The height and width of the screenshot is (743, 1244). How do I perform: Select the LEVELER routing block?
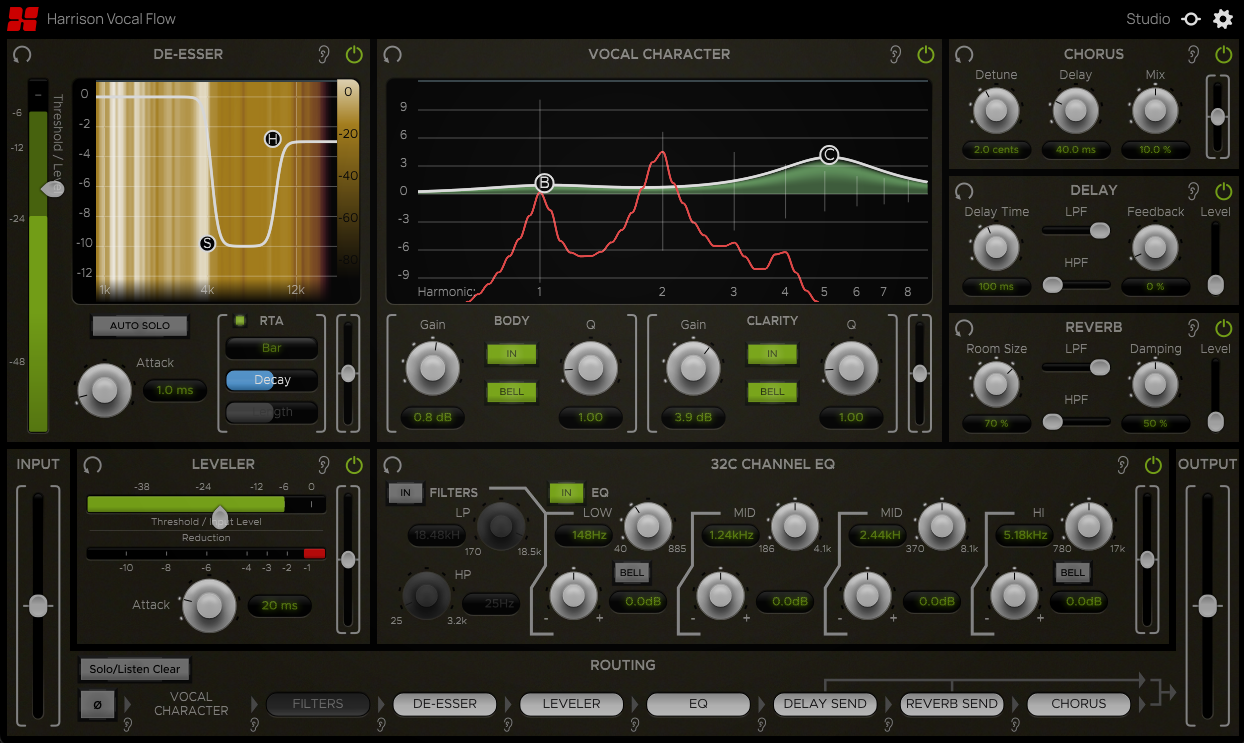point(572,704)
